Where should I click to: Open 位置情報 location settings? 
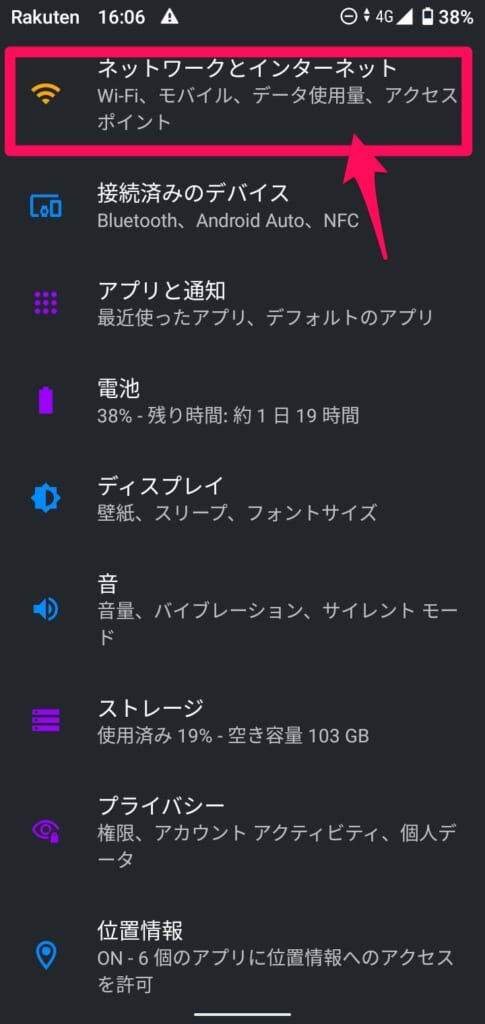coord(242,955)
